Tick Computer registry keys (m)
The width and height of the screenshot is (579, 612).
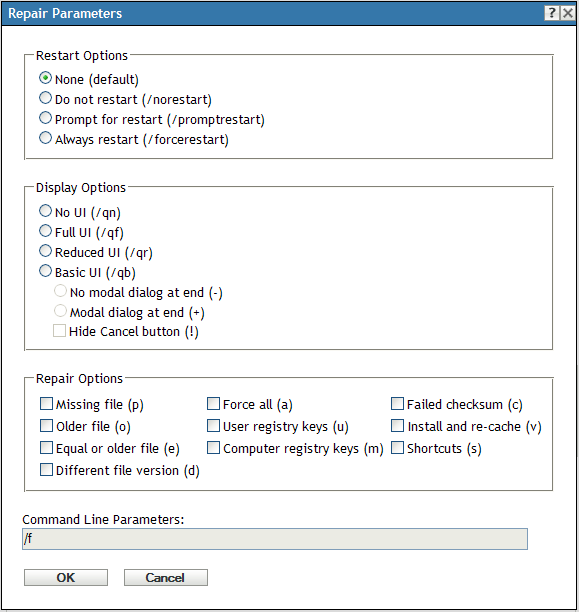[213, 448]
